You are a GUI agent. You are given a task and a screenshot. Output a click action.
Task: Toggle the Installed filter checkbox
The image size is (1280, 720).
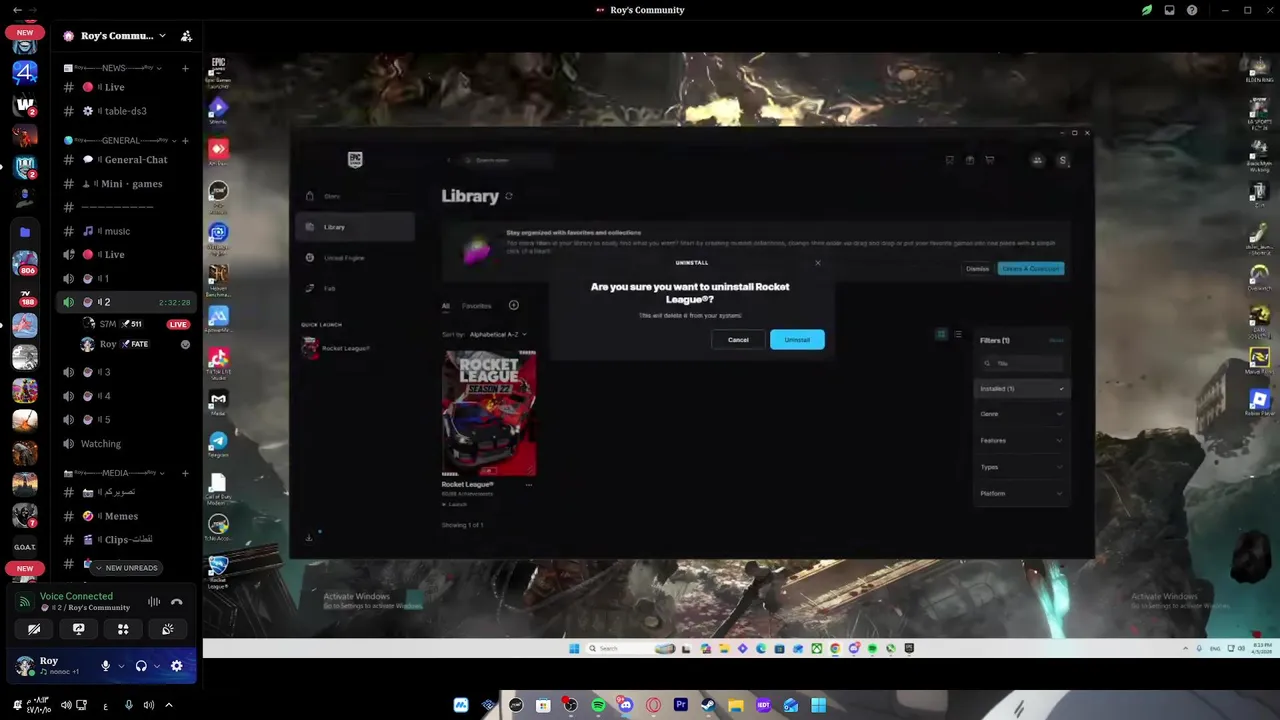click(x=1021, y=388)
